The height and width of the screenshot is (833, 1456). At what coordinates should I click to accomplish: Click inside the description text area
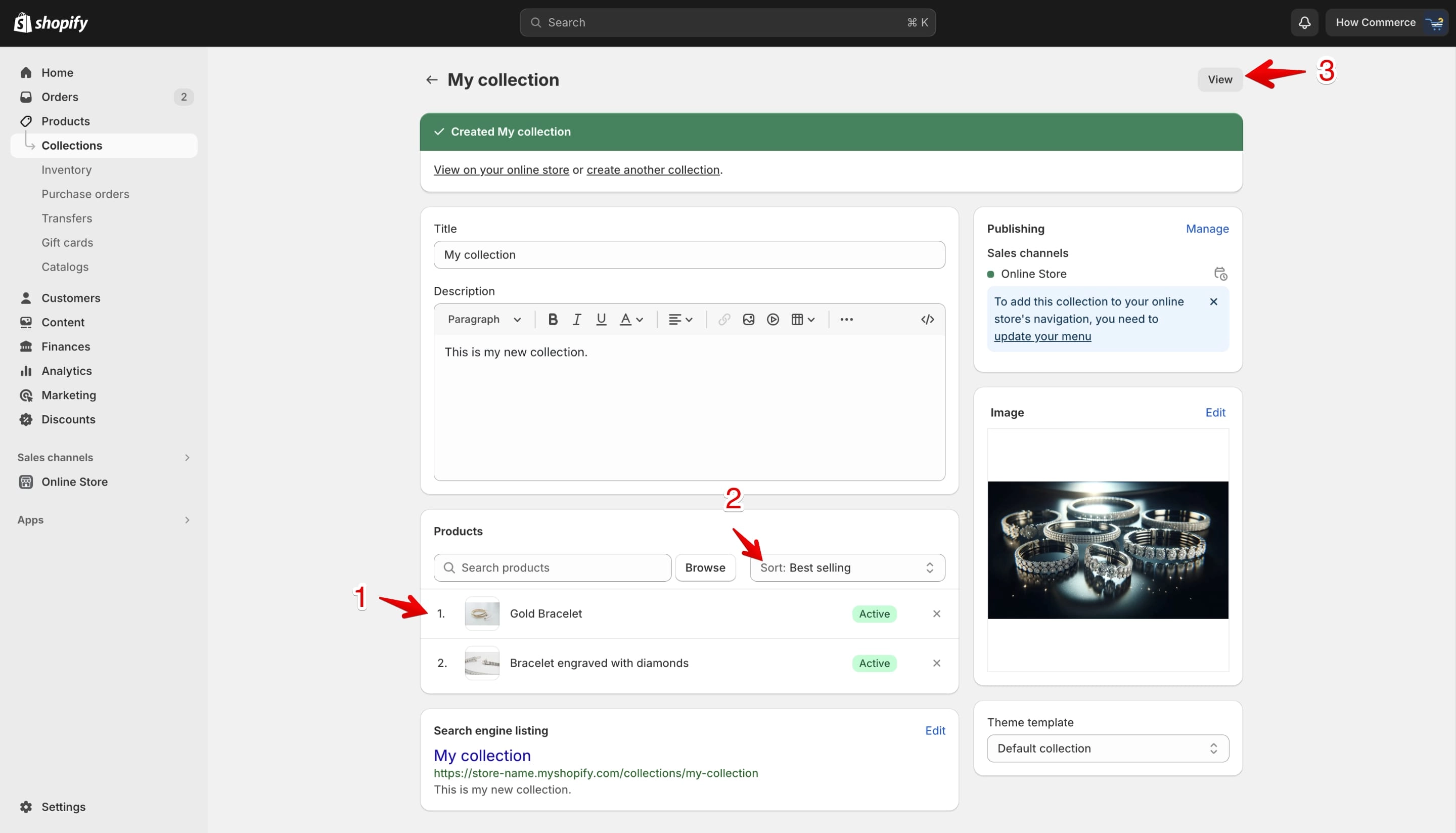pyautogui.click(x=689, y=407)
